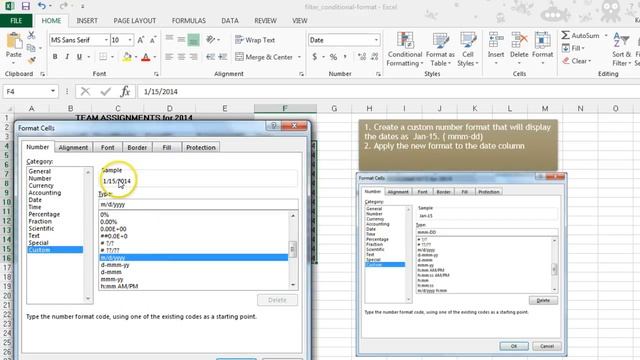
Task: Select Currency in Category list
Action: point(41,186)
